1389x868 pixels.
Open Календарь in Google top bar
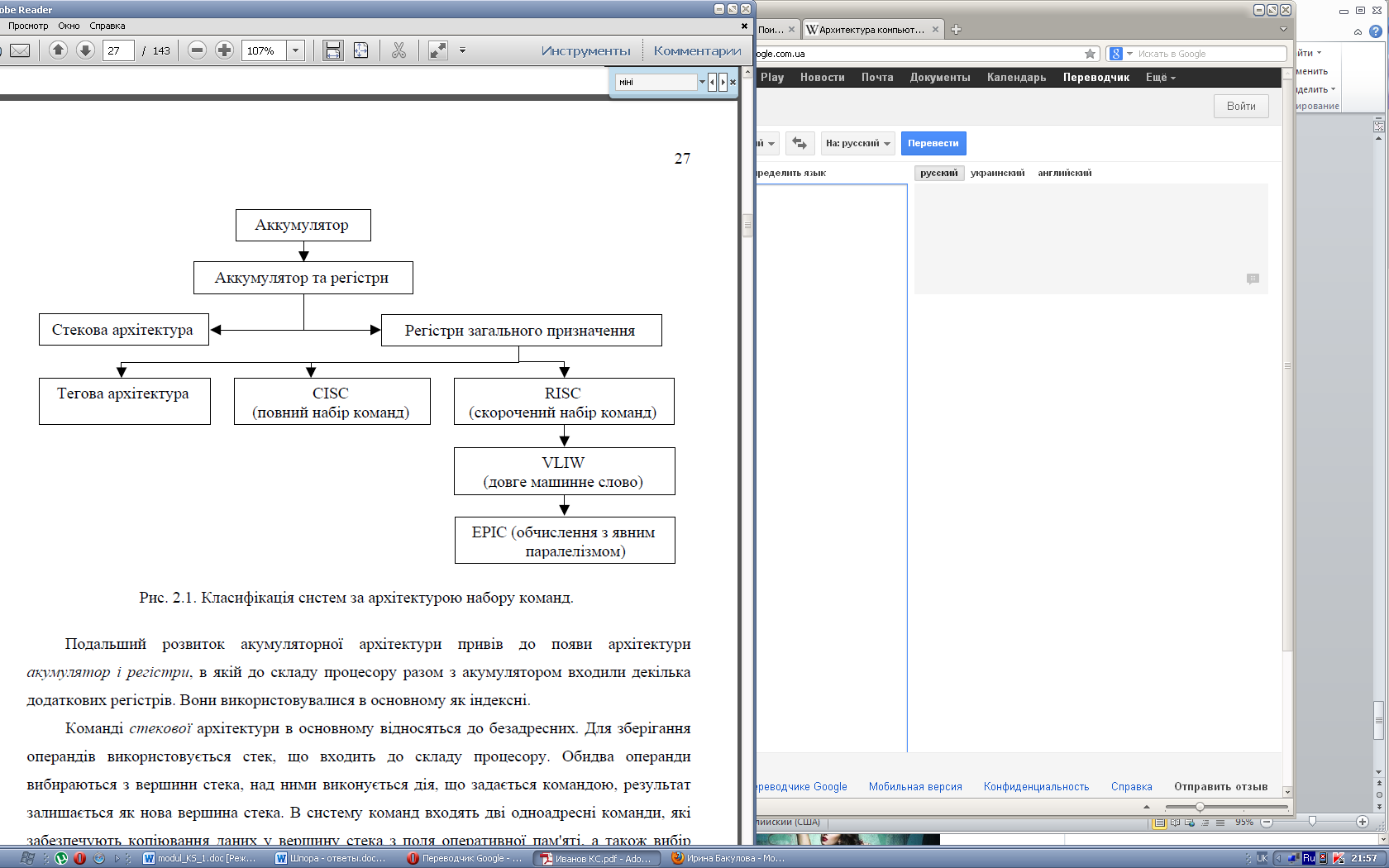1016,77
